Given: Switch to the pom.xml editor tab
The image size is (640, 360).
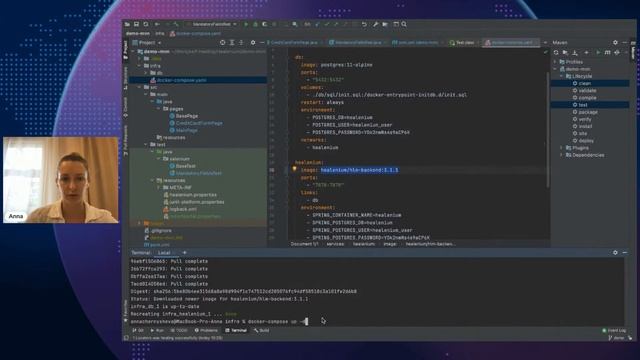Looking at the screenshot, I should (415, 42).
